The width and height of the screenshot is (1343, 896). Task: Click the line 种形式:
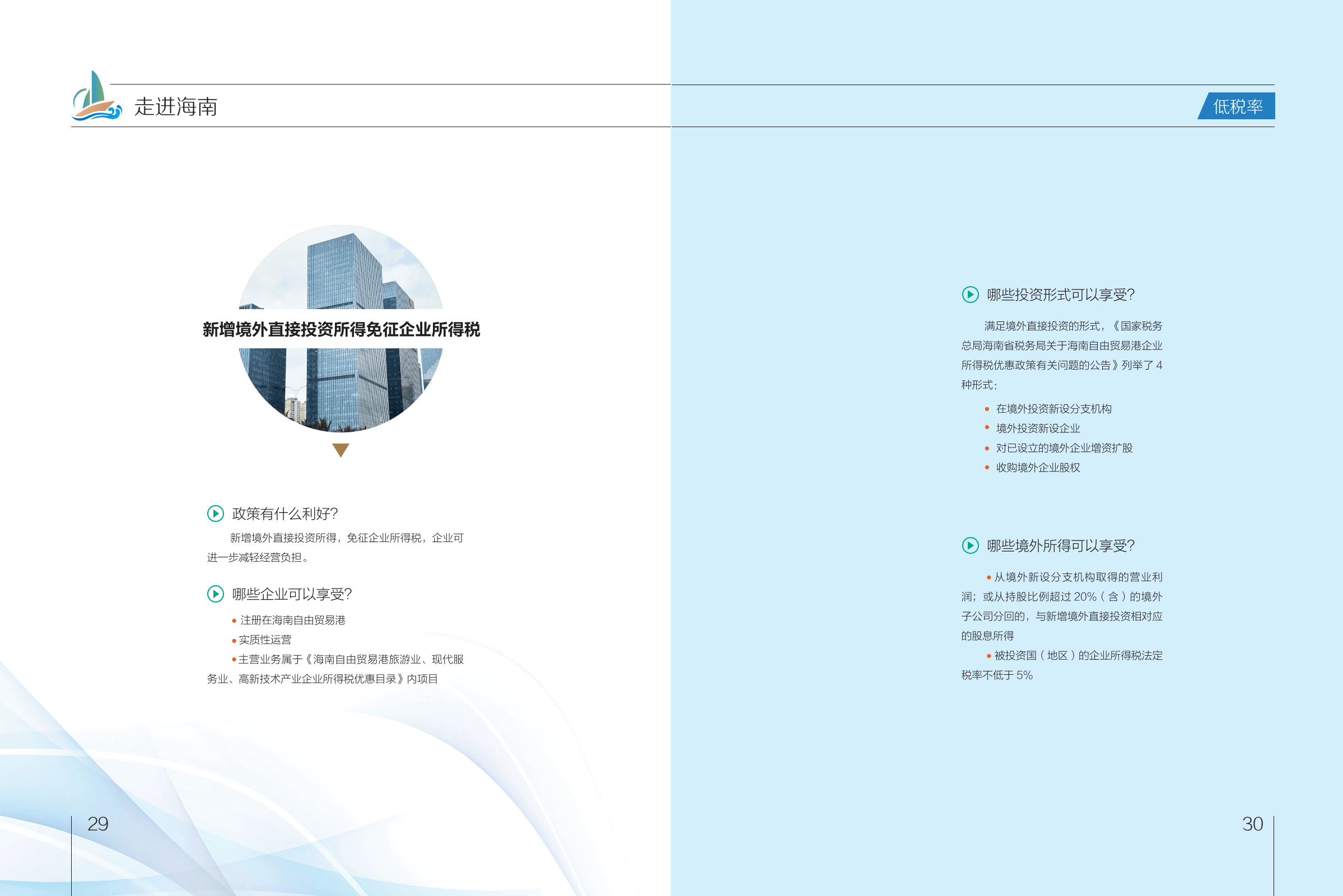coord(979,385)
